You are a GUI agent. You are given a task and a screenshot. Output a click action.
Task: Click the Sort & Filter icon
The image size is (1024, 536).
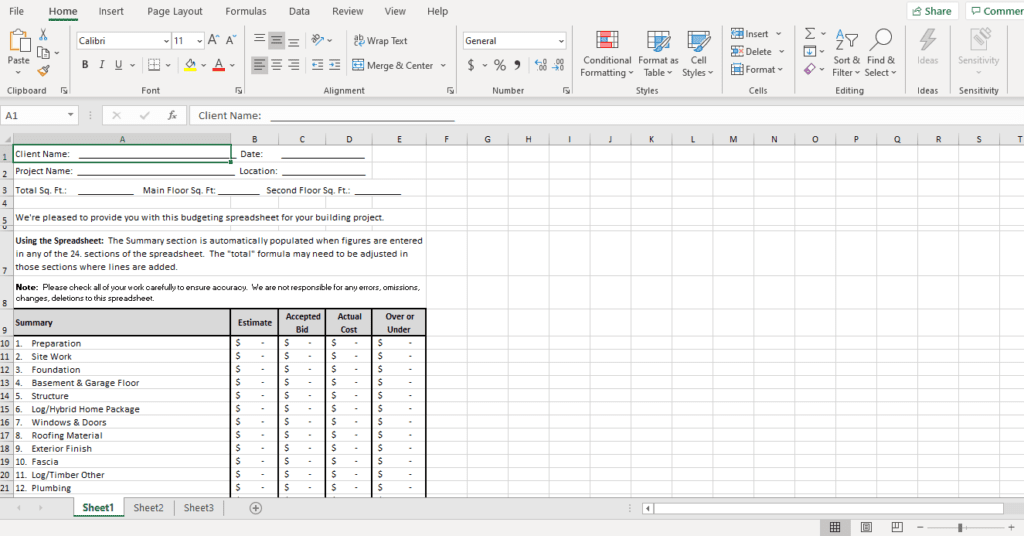tap(846, 41)
